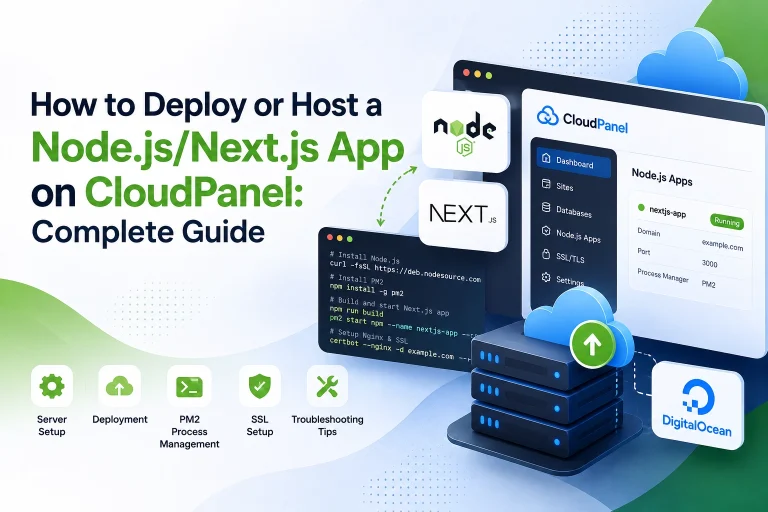Click the CloudPanel cloud logo icon
Image resolution: width=768 pixels, height=512 pixels.
[x=548, y=116]
